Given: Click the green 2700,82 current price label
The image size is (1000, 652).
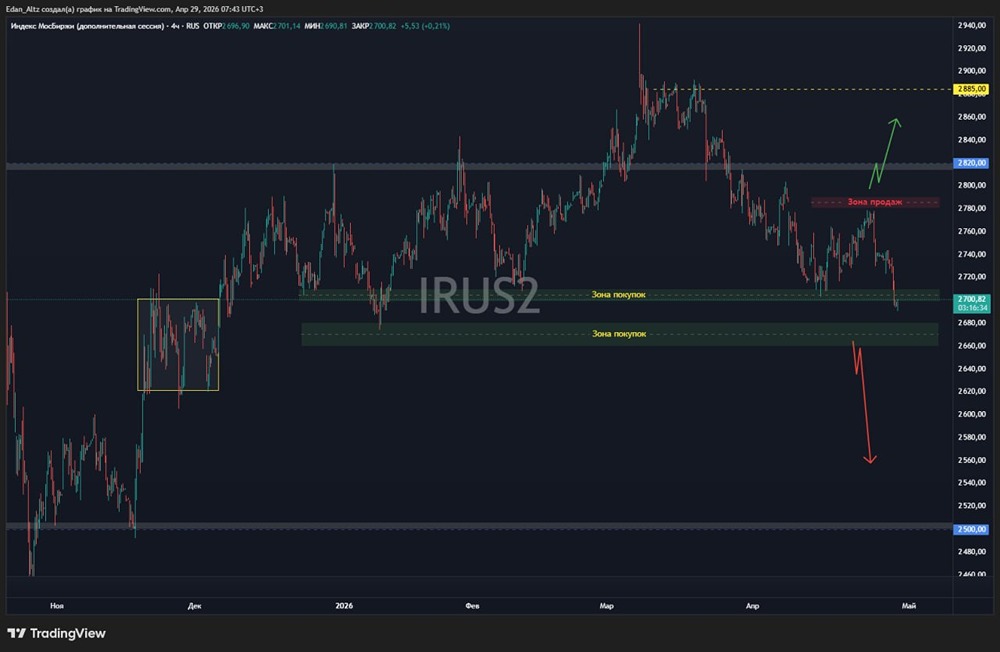Looking at the screenshot, I should [971, 299].
